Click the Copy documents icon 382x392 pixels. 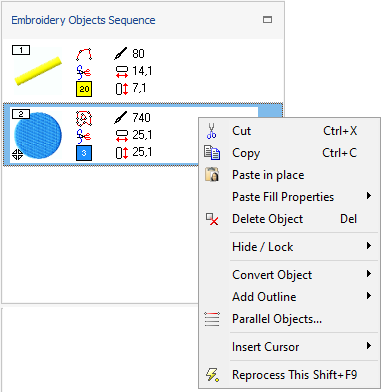point(212,153)
